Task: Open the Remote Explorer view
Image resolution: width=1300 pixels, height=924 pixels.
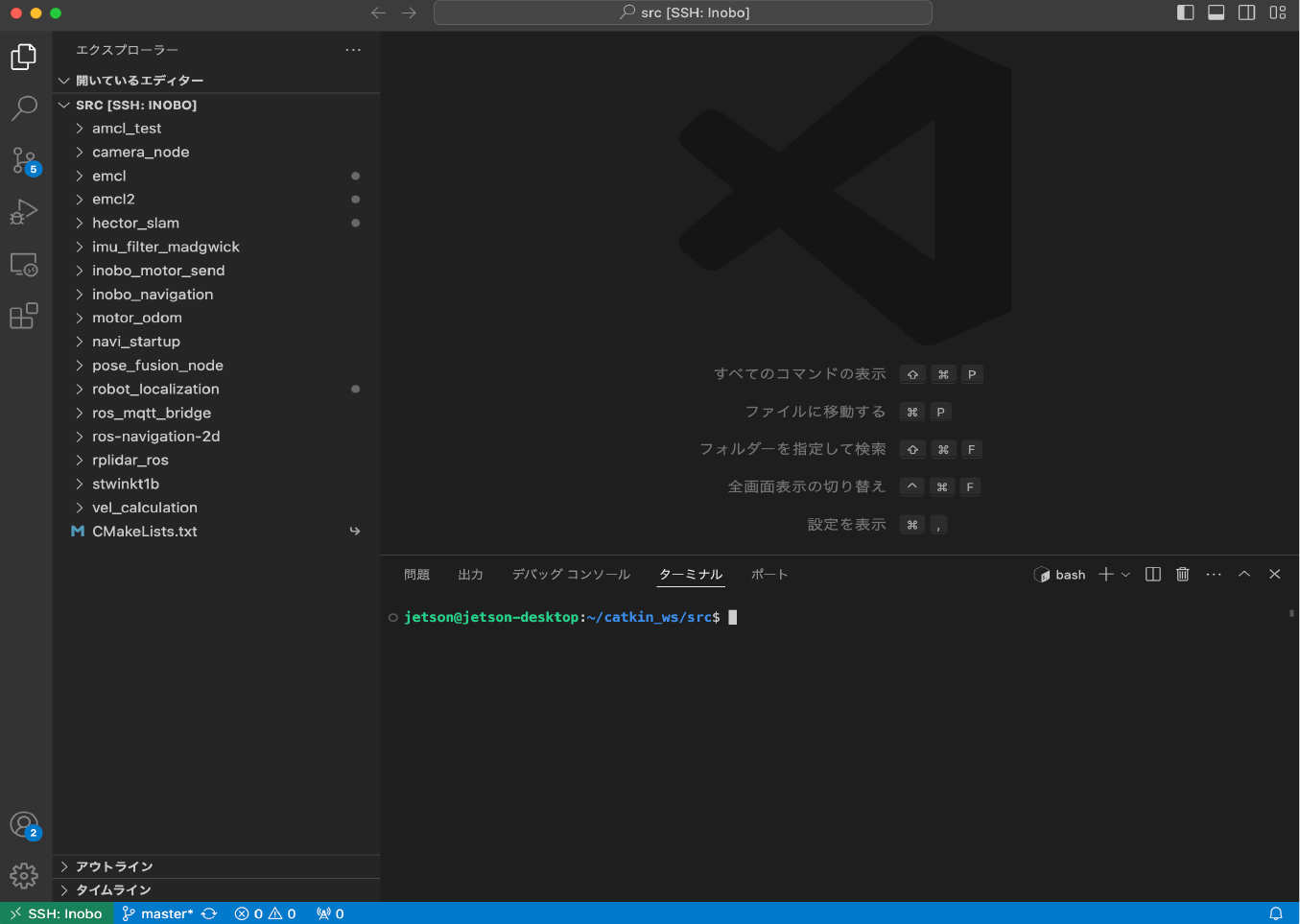Action: (x=24, y=264)
